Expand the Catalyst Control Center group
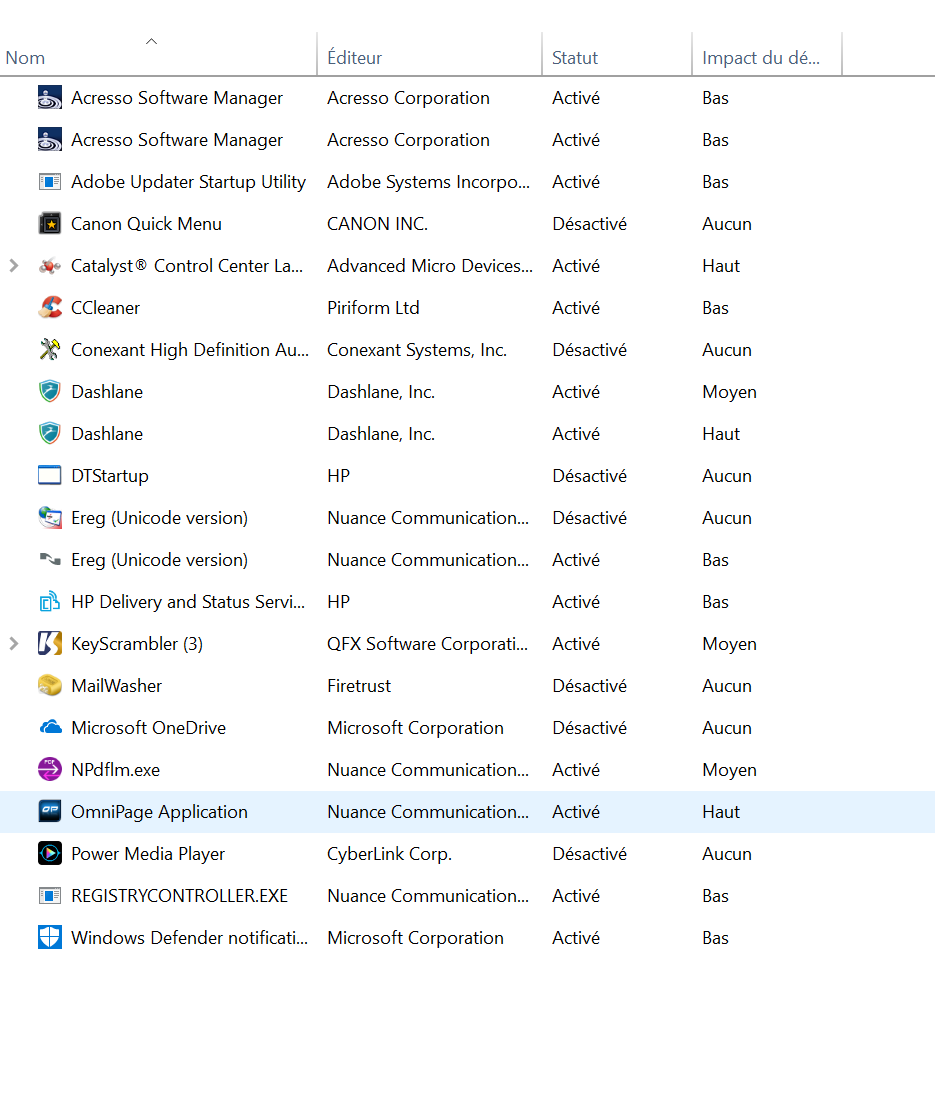 14,266
